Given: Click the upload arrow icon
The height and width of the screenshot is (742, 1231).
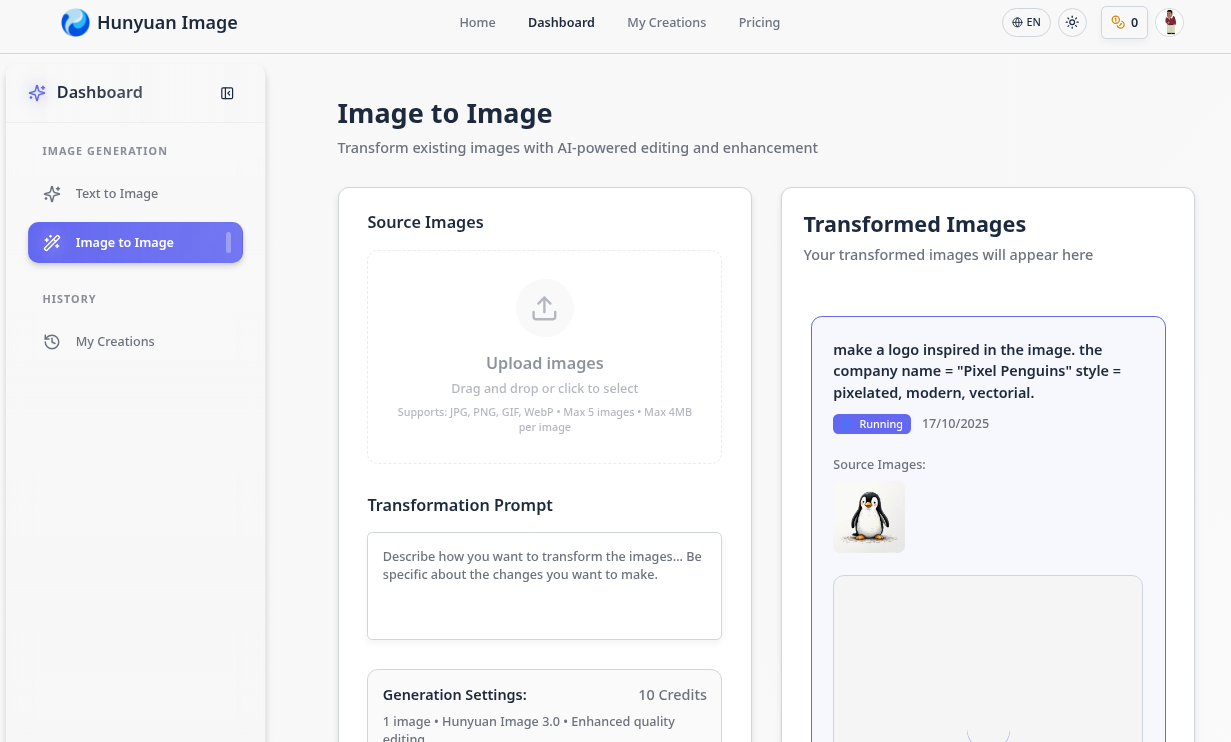Looking at the screenshot, I should point(544,308).
